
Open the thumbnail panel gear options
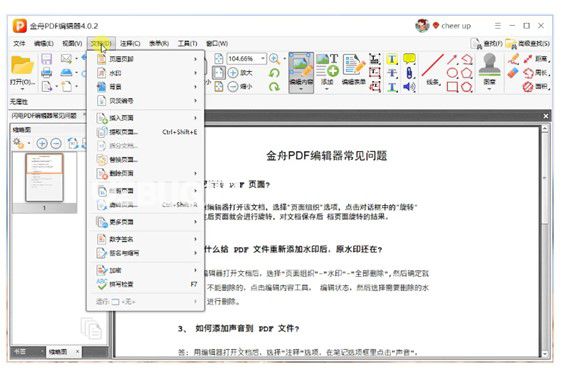point(18,144)
